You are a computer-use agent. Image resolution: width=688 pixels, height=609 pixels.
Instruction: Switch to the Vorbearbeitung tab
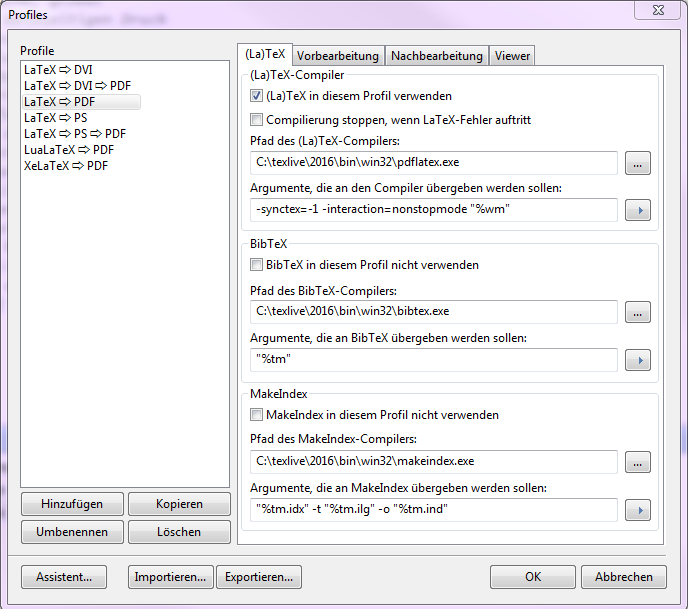337,56
